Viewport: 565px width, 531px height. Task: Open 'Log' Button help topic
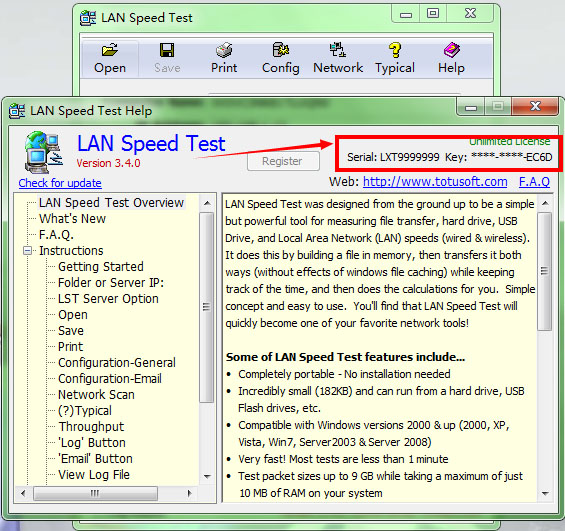pos(92,442)
